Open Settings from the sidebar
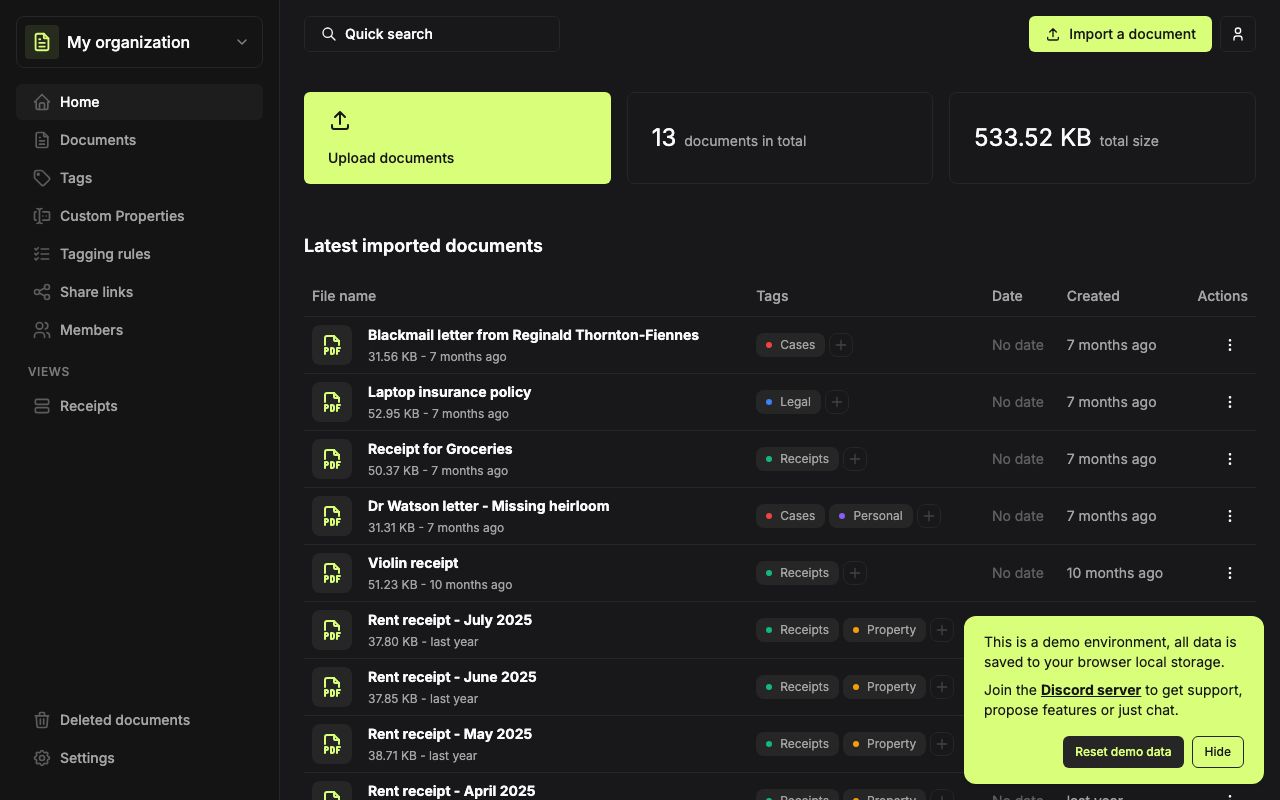The width and height of the screenshot is (1280, 800). pyautogui.click(x=139, y=758)
